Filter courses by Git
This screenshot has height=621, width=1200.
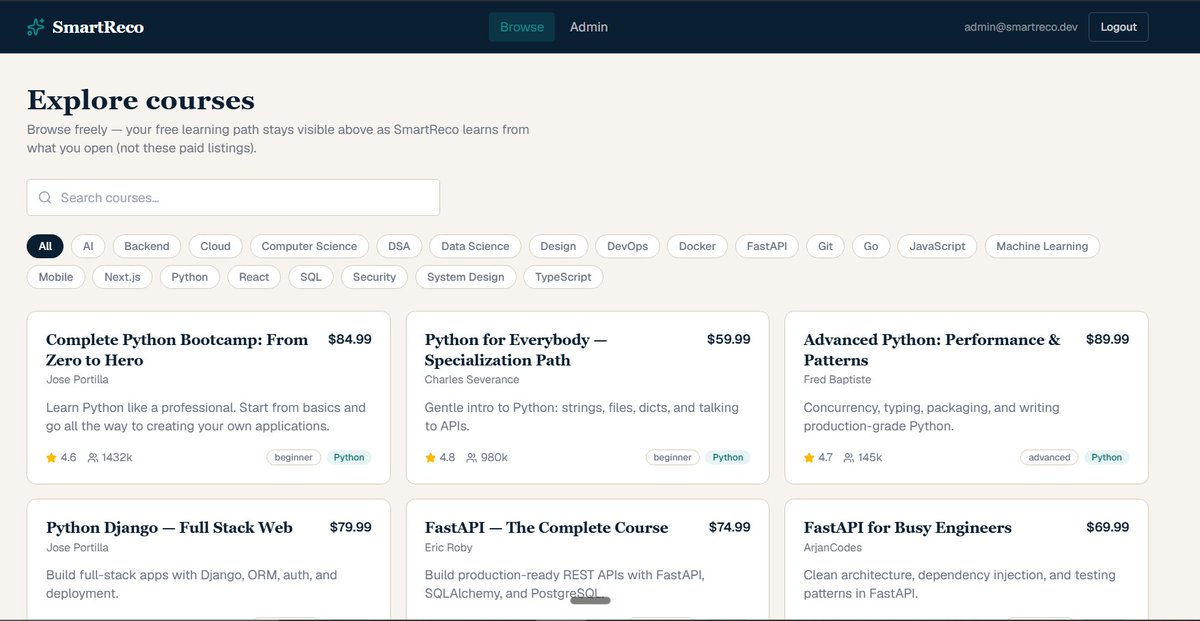pyautogui.click(x=825, y=246)
